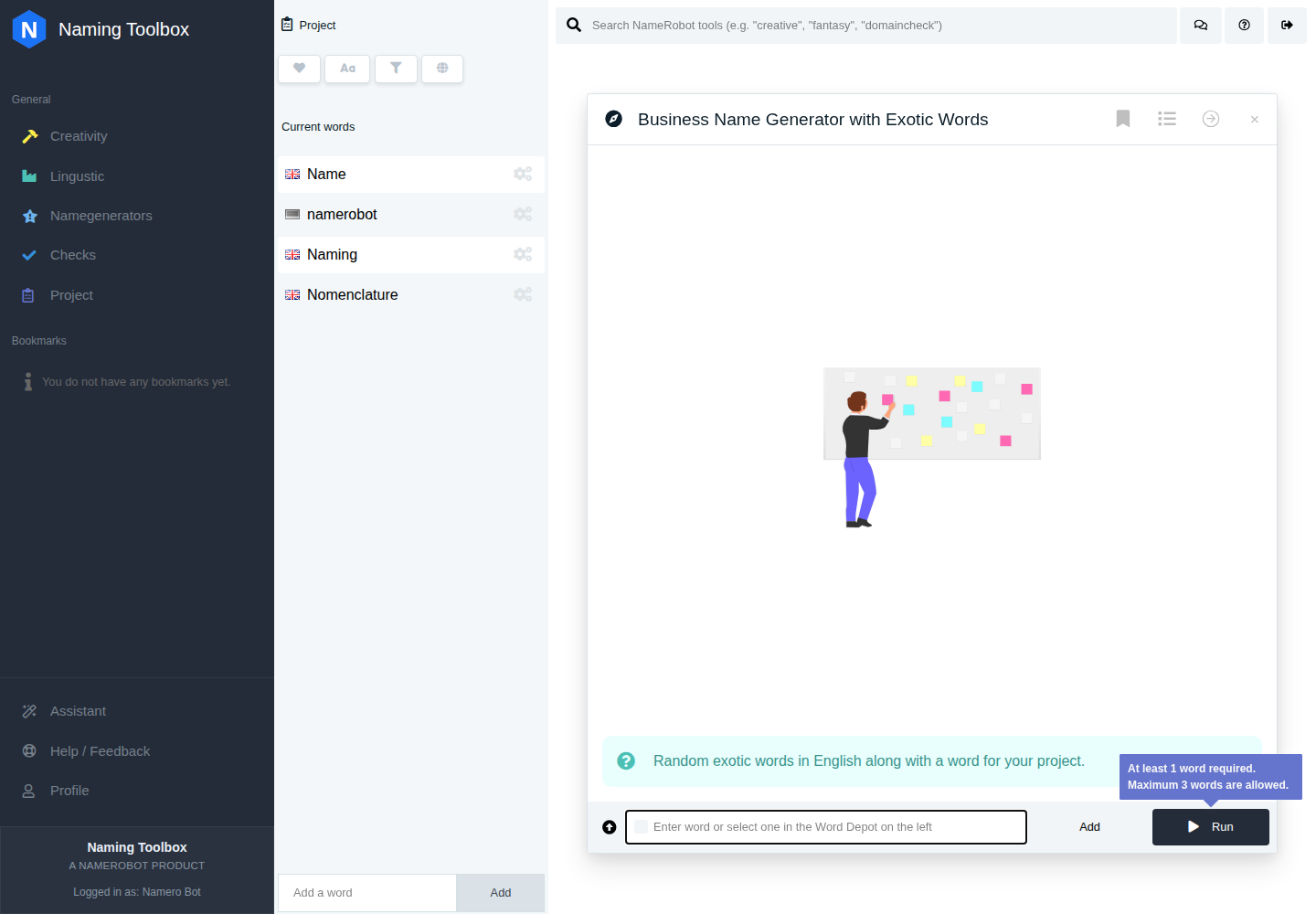Close the Business Name Generator panel

(1255, 120)
